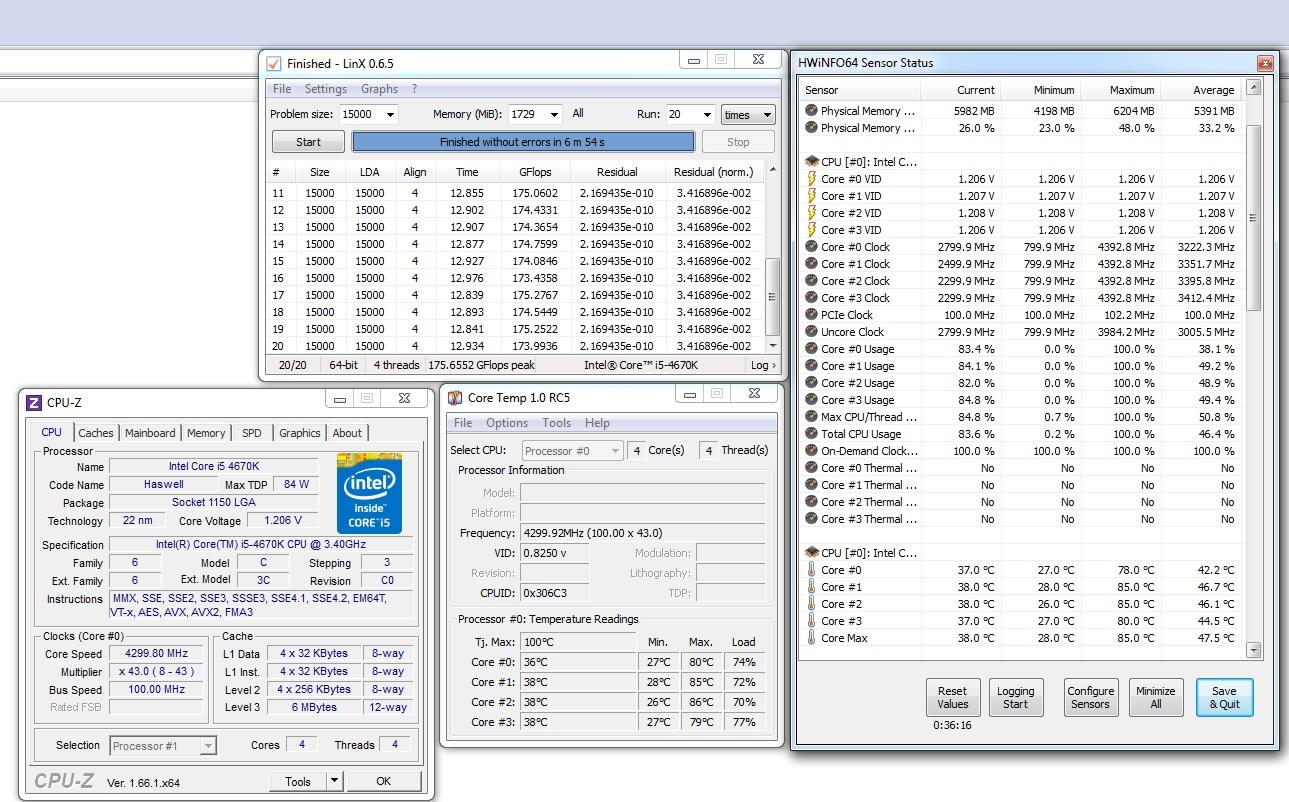Open the Graphs menu in LinX
Image resolution: width=1289 pixels, height=802 pixels.
tap(379, 89)
